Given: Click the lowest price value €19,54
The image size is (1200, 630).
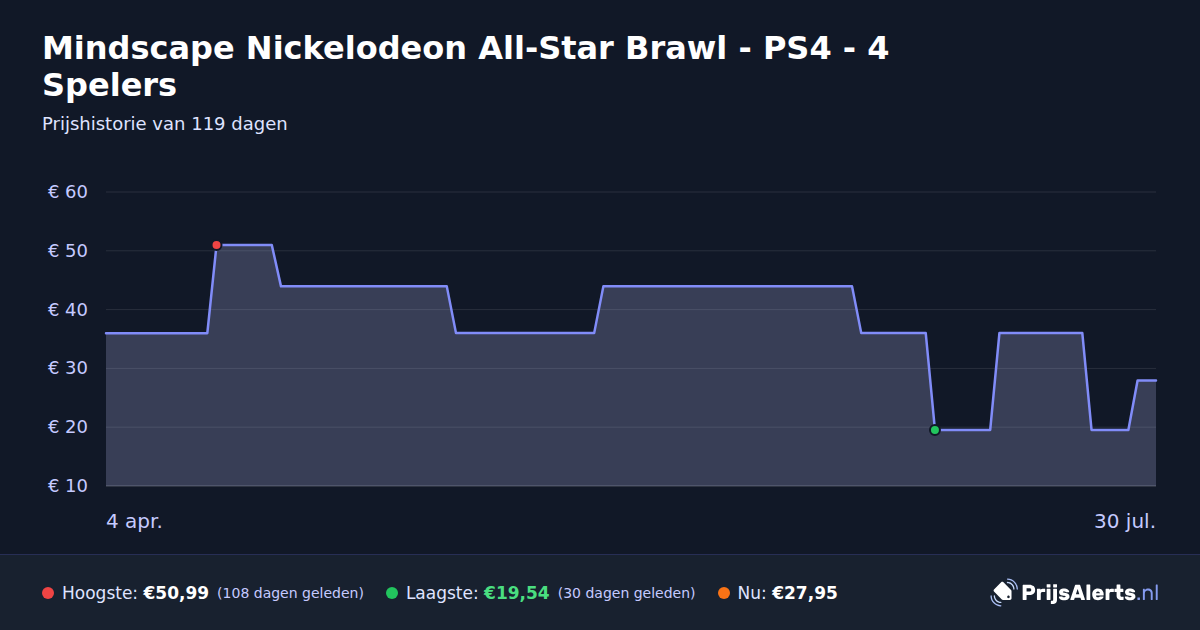Looking at the screenshot, I should 517,593.
